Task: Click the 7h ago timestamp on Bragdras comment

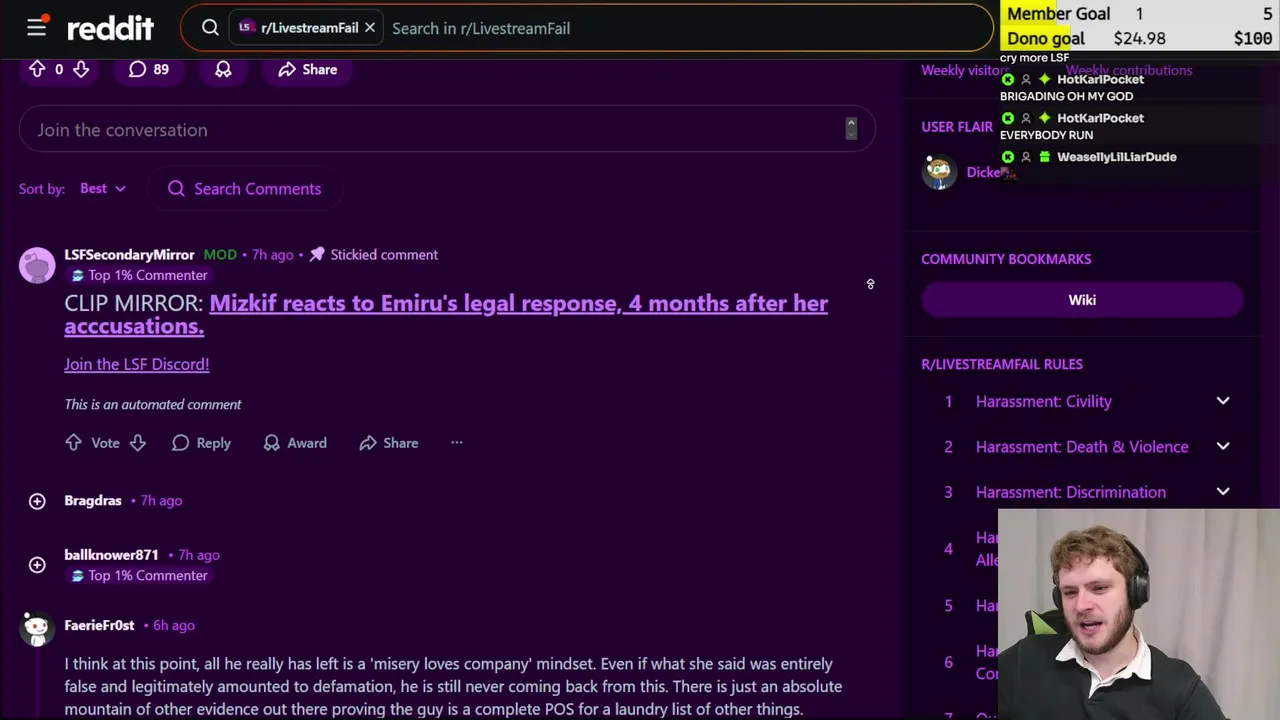Action: point(161,500)
